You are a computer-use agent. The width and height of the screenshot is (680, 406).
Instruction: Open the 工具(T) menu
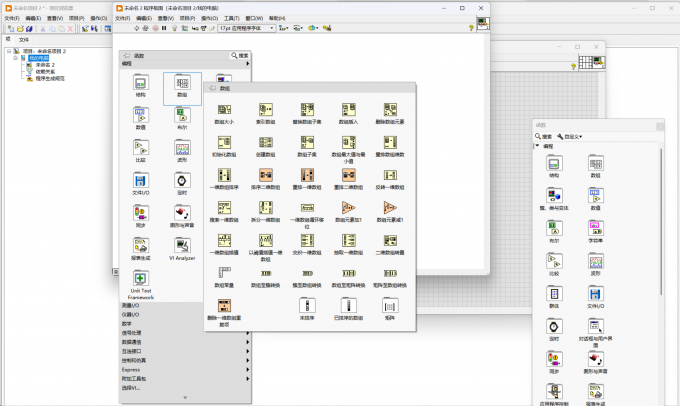point(232,18)
